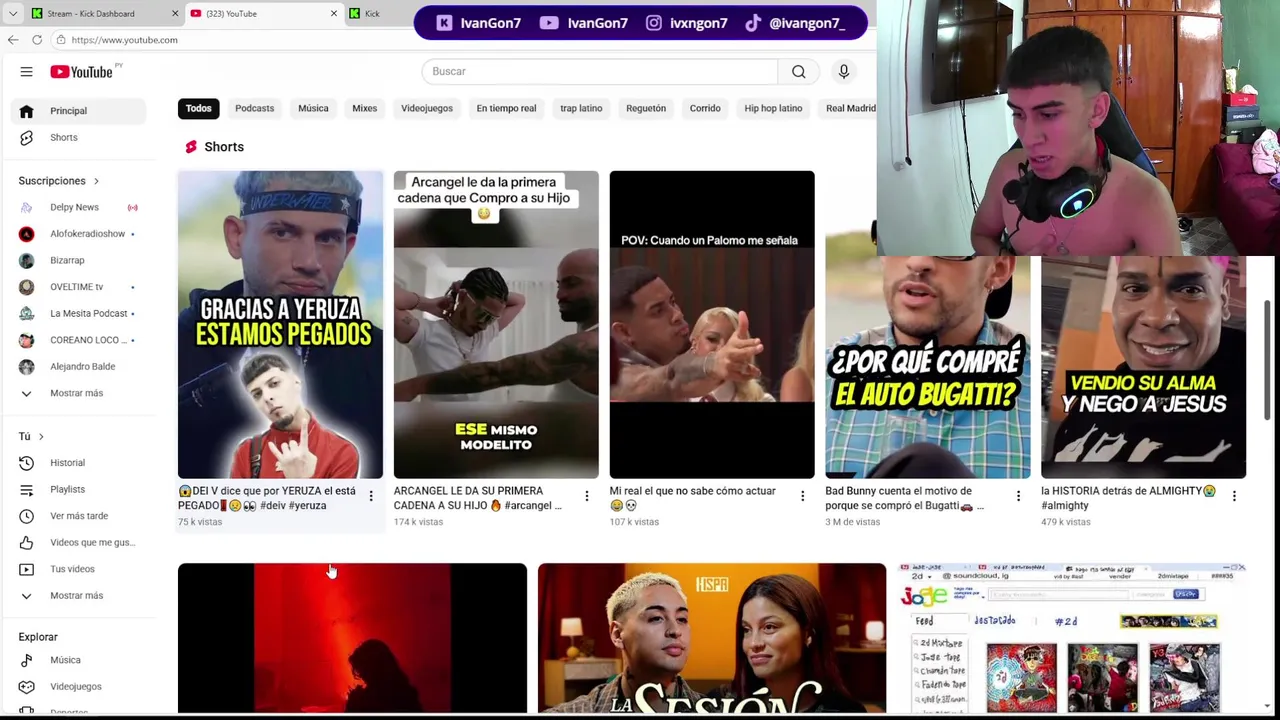Select the trap latino filter chip
Screen dimensions: 1280x720
pyautogui.click(x=581, y=108)
